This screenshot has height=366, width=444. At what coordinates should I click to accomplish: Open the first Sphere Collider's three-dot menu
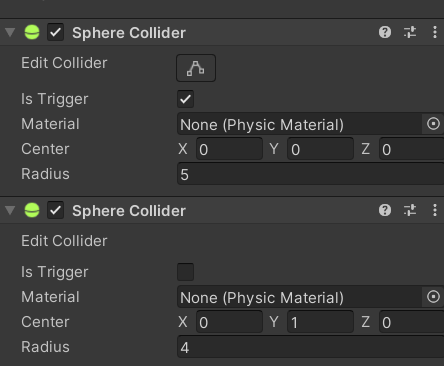[x=435, y=32]
